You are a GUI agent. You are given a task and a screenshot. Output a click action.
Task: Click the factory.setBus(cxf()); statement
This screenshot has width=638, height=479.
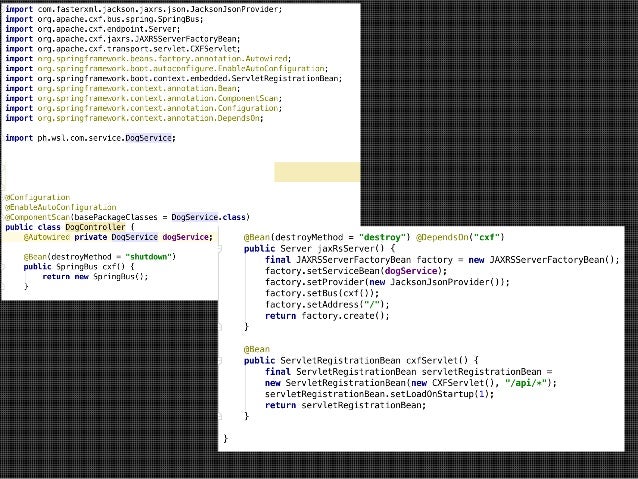pos(322,293)
